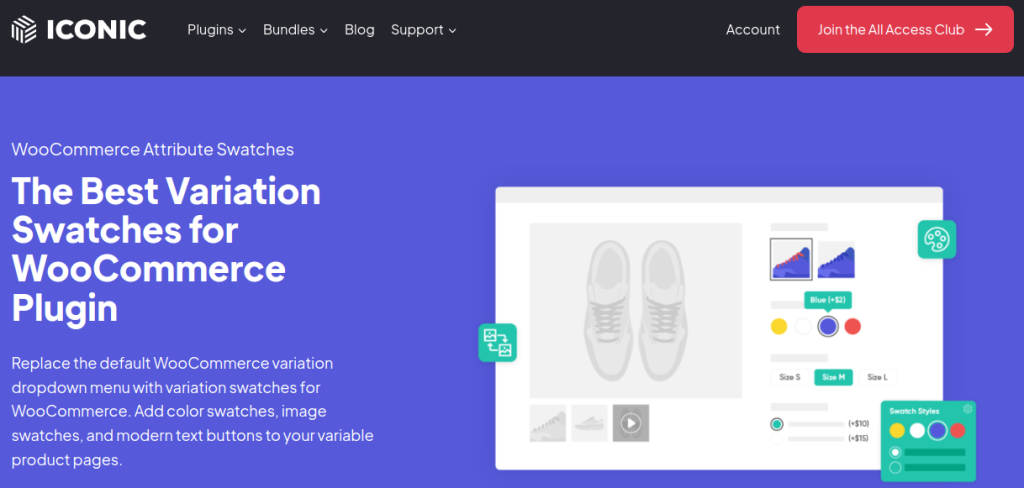Image resolution: width=1024 pixels, height=488 pixels.
Task: Pick blue in the Swatch Styles panel
Action: pos(938,431)
